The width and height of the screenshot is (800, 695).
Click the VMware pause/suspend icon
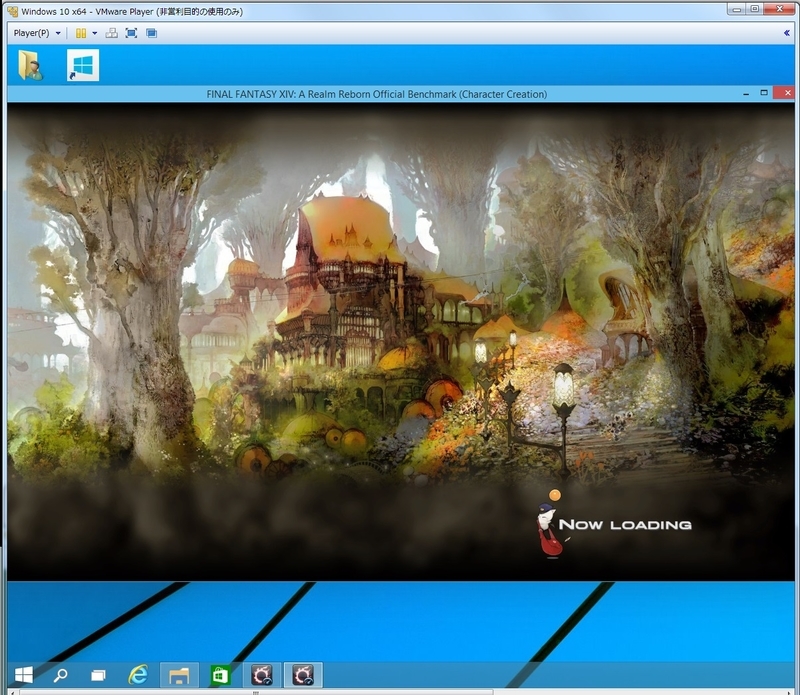[x=81, y=33]
